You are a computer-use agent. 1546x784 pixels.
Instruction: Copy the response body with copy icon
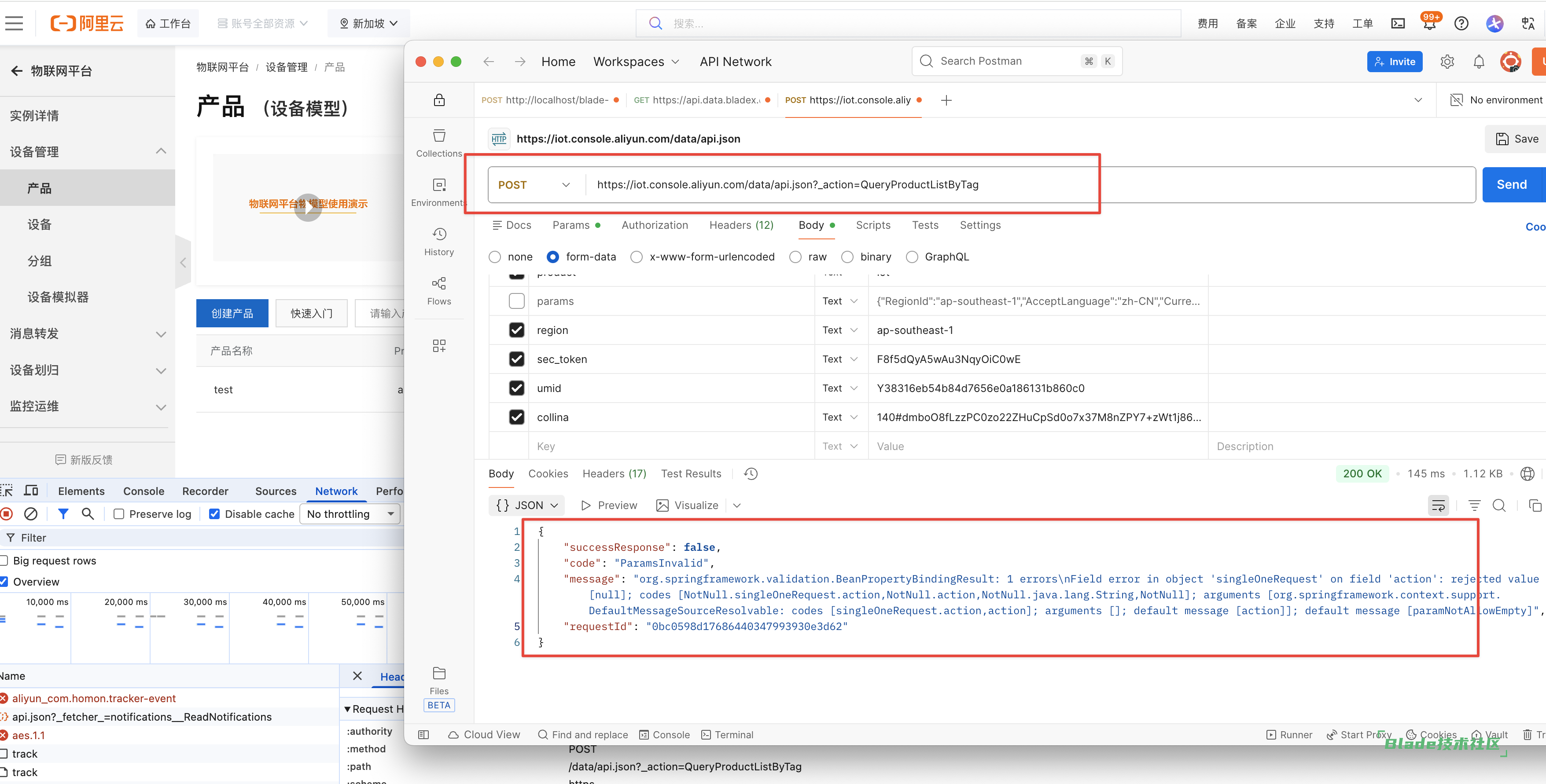1535,506
